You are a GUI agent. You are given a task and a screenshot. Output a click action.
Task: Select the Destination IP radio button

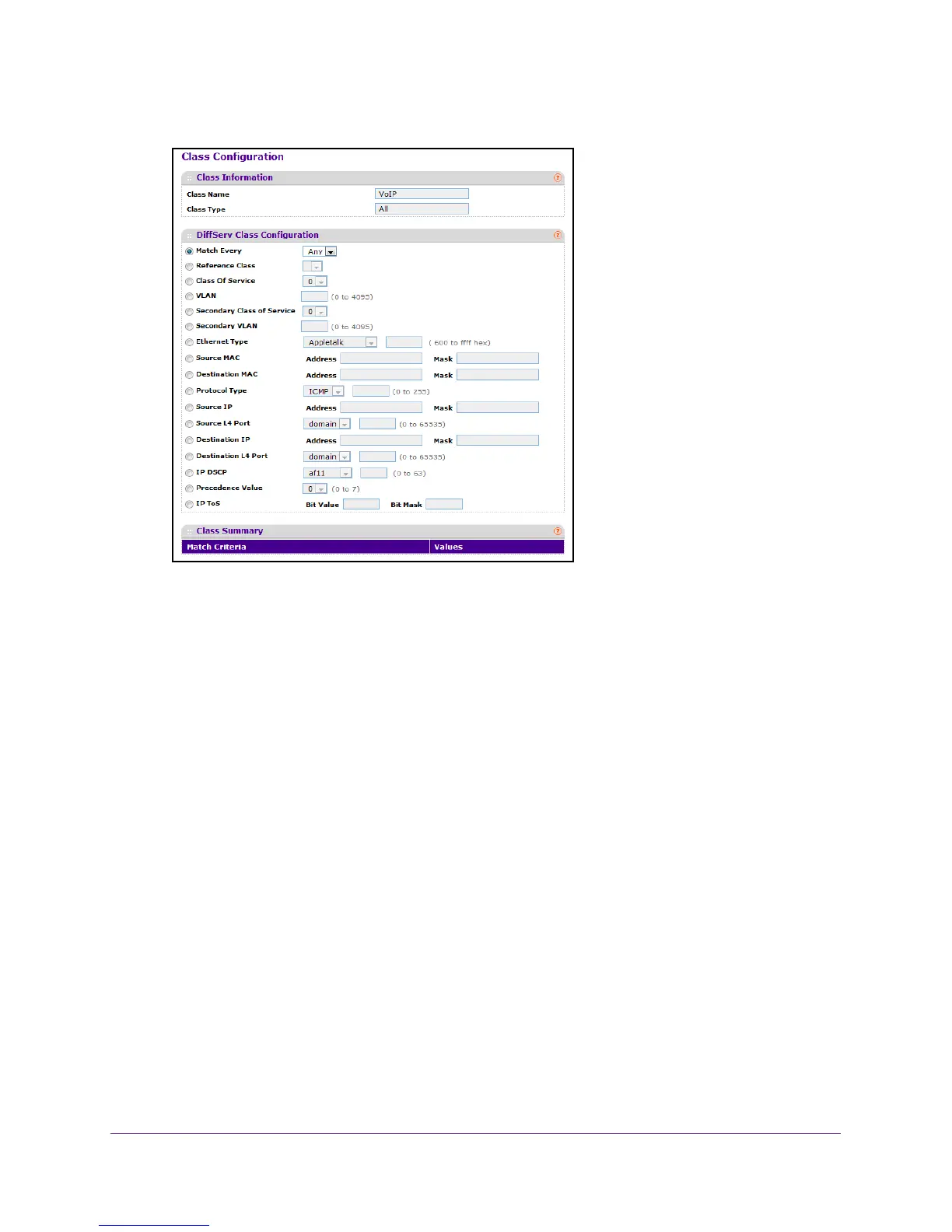pos(189,440)
